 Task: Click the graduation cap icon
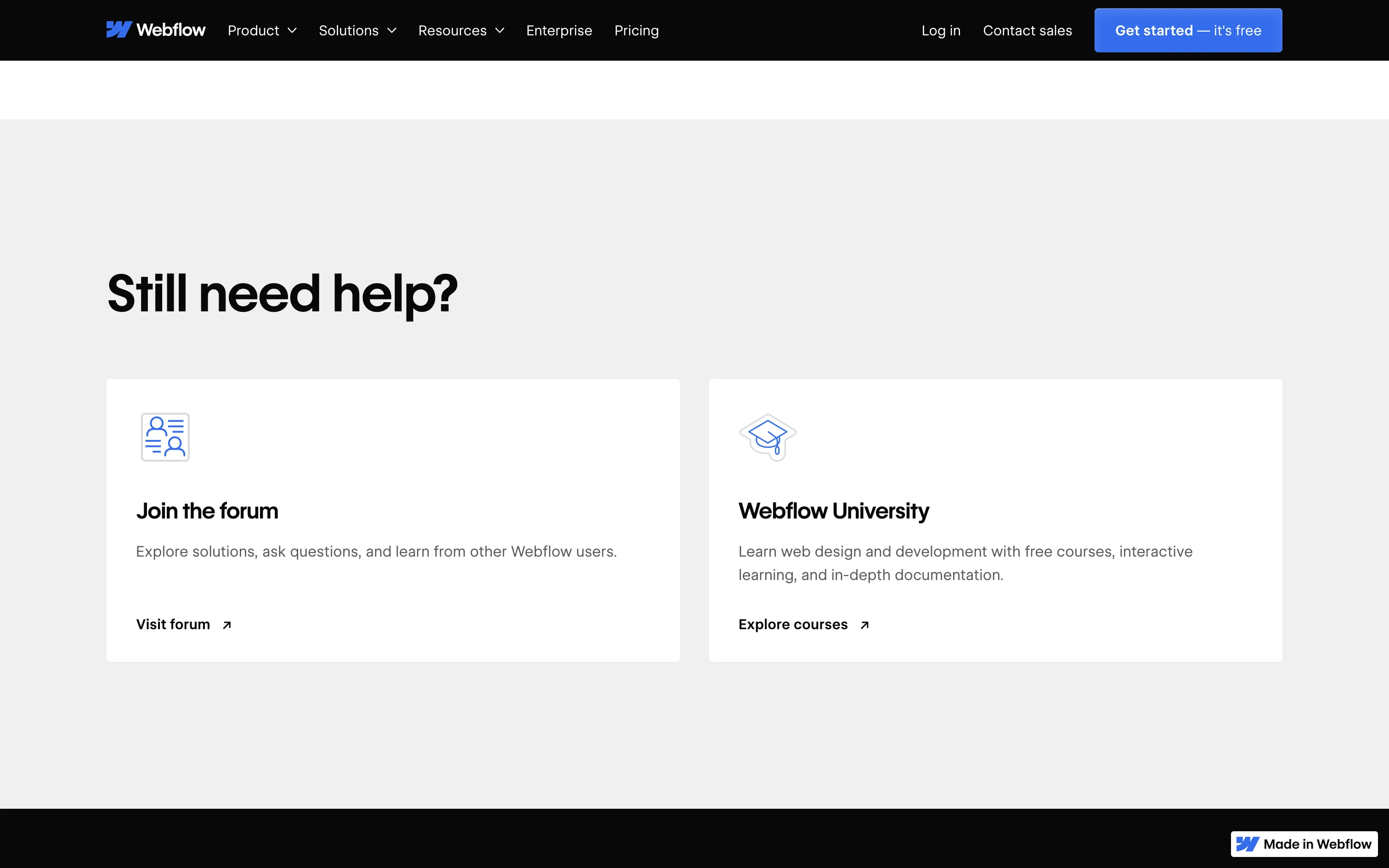(768, 437)
